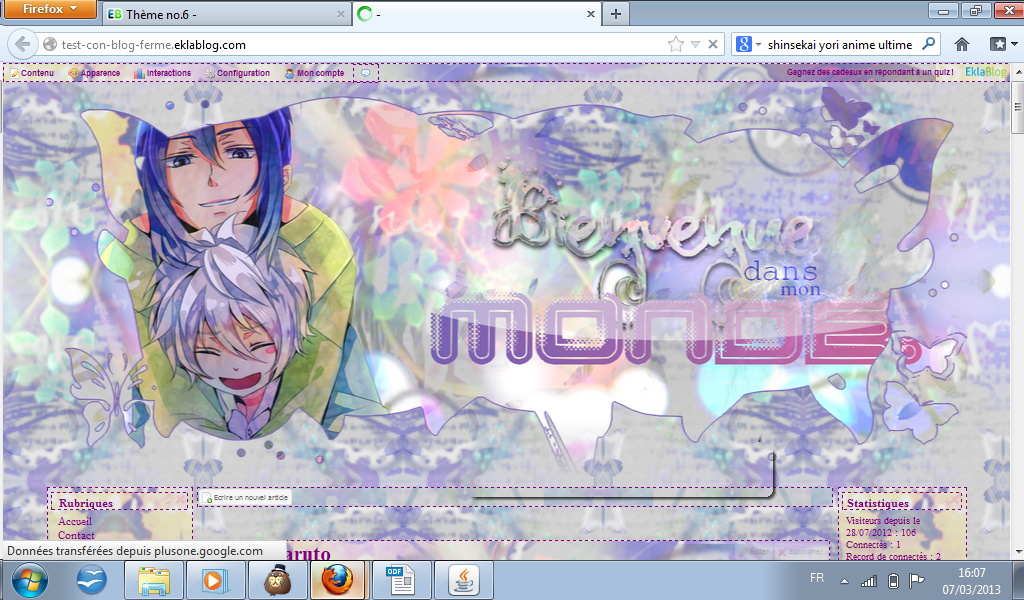1024x600 pixels.
Task: Click 'Visiteurs depuis le 28/07/2012 : 106' text
Action: 883,527
